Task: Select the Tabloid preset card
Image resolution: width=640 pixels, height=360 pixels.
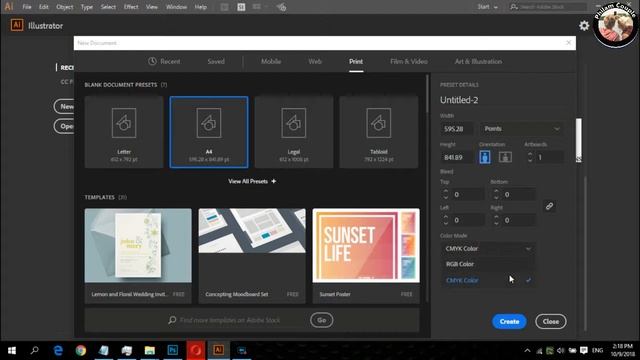Action: tap(379, 132)
